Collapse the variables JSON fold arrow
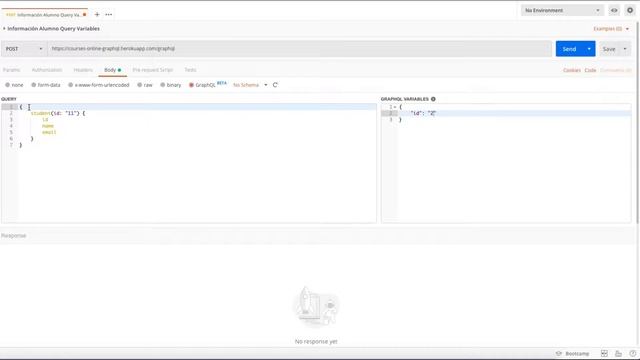Image resolution: width=640 pixels, height=360 pixels. (395, 107)
